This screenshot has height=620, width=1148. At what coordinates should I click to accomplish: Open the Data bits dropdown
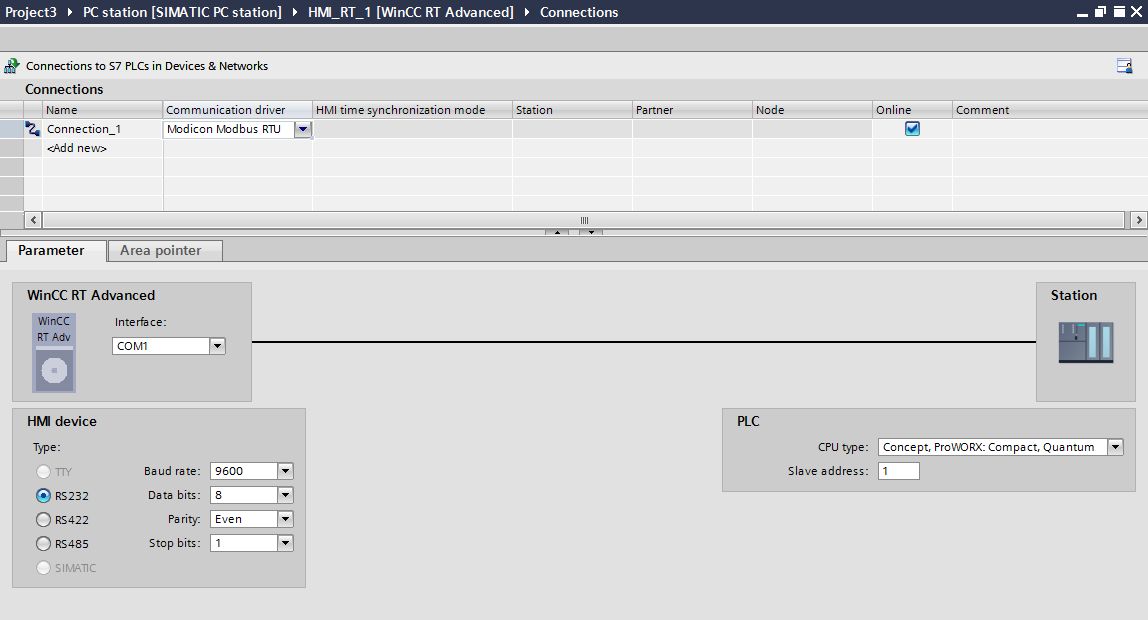(x=286, y=495)
